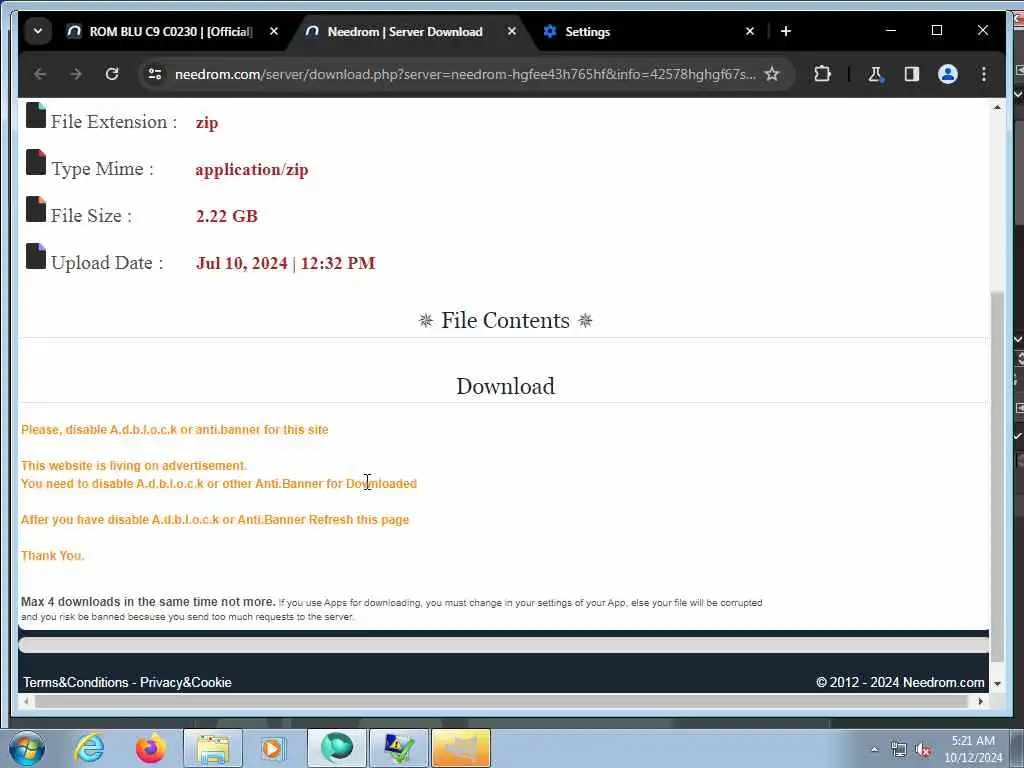
Task: Click the horizontal scroll left arrow
Action: click(25, 701)
